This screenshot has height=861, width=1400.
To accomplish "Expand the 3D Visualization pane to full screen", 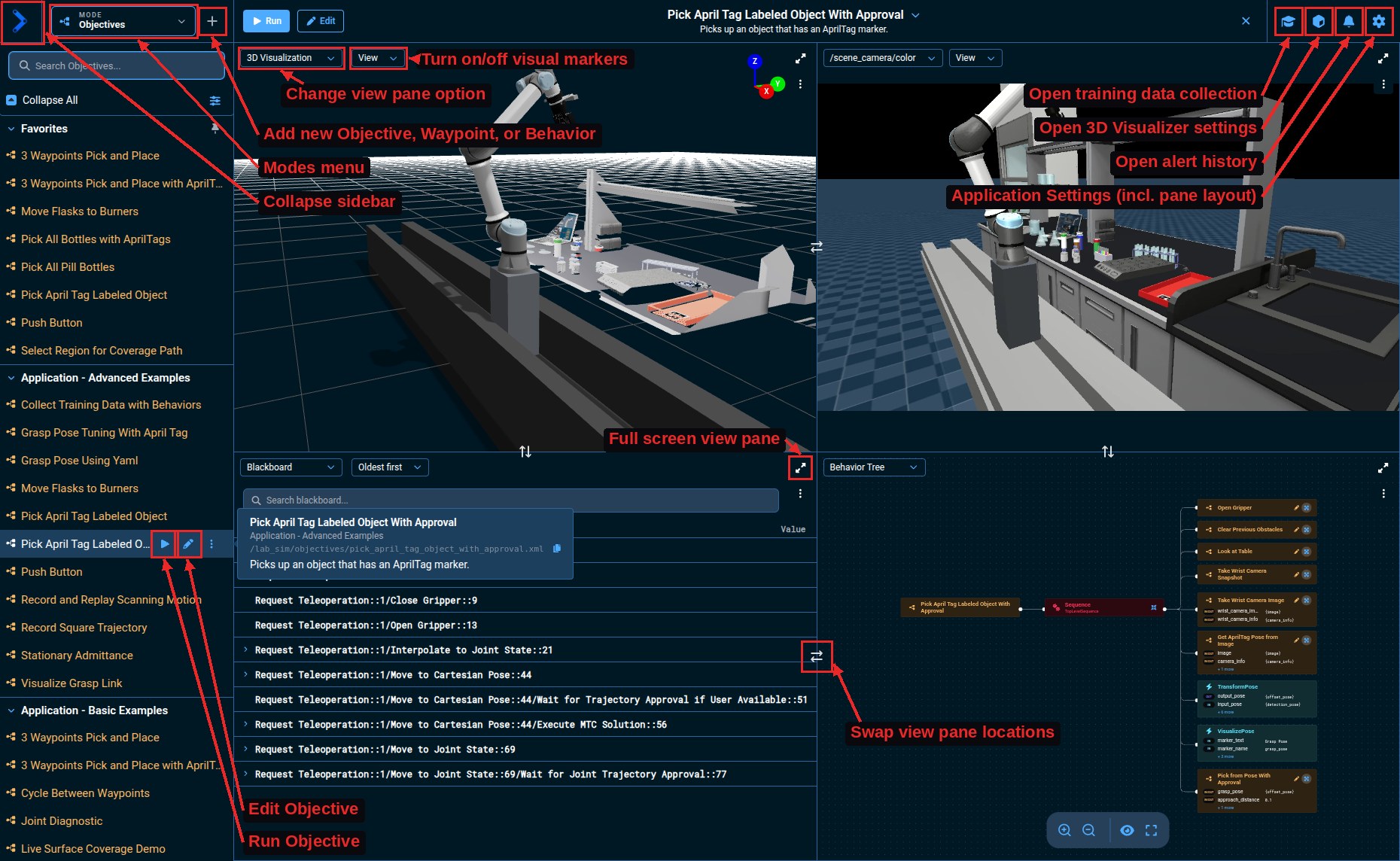I will 801,58.
